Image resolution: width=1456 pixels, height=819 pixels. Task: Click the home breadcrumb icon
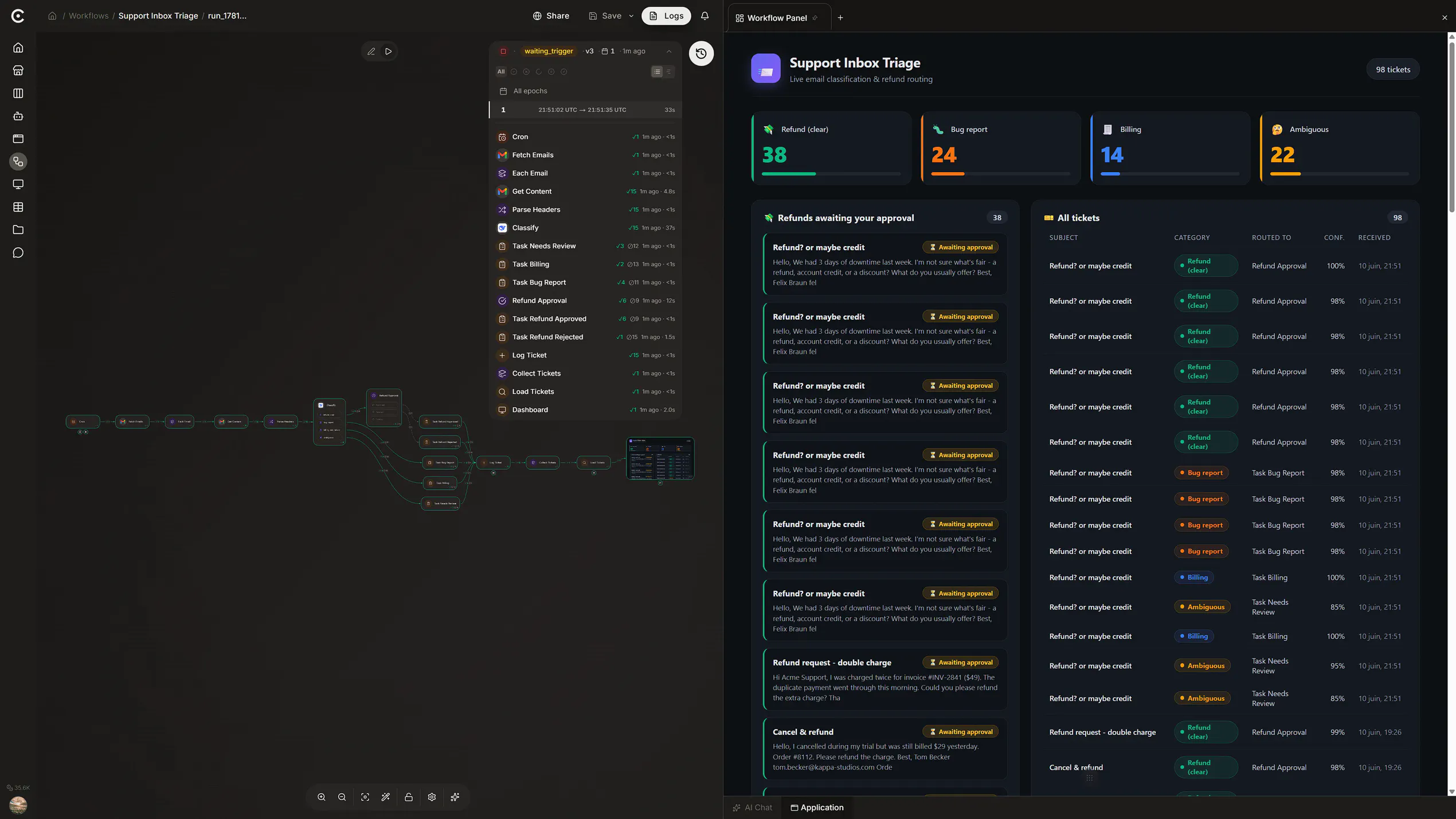(x=52, y=16)
